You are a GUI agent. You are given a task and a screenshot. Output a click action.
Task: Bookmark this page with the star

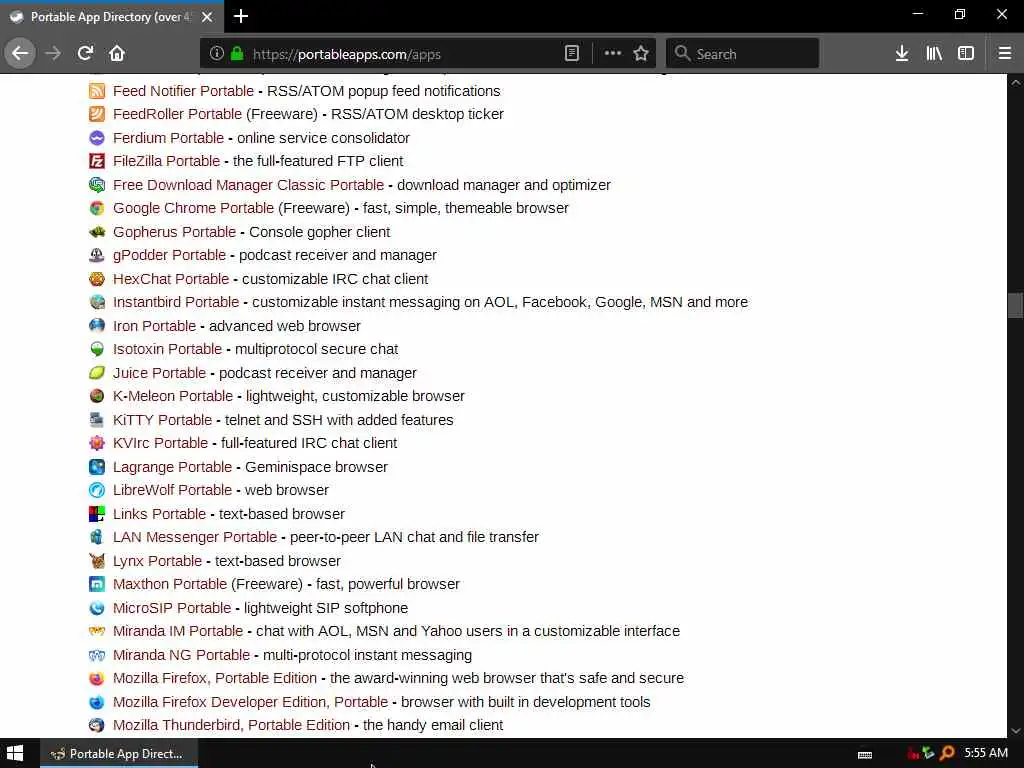(x=641, y=54)
